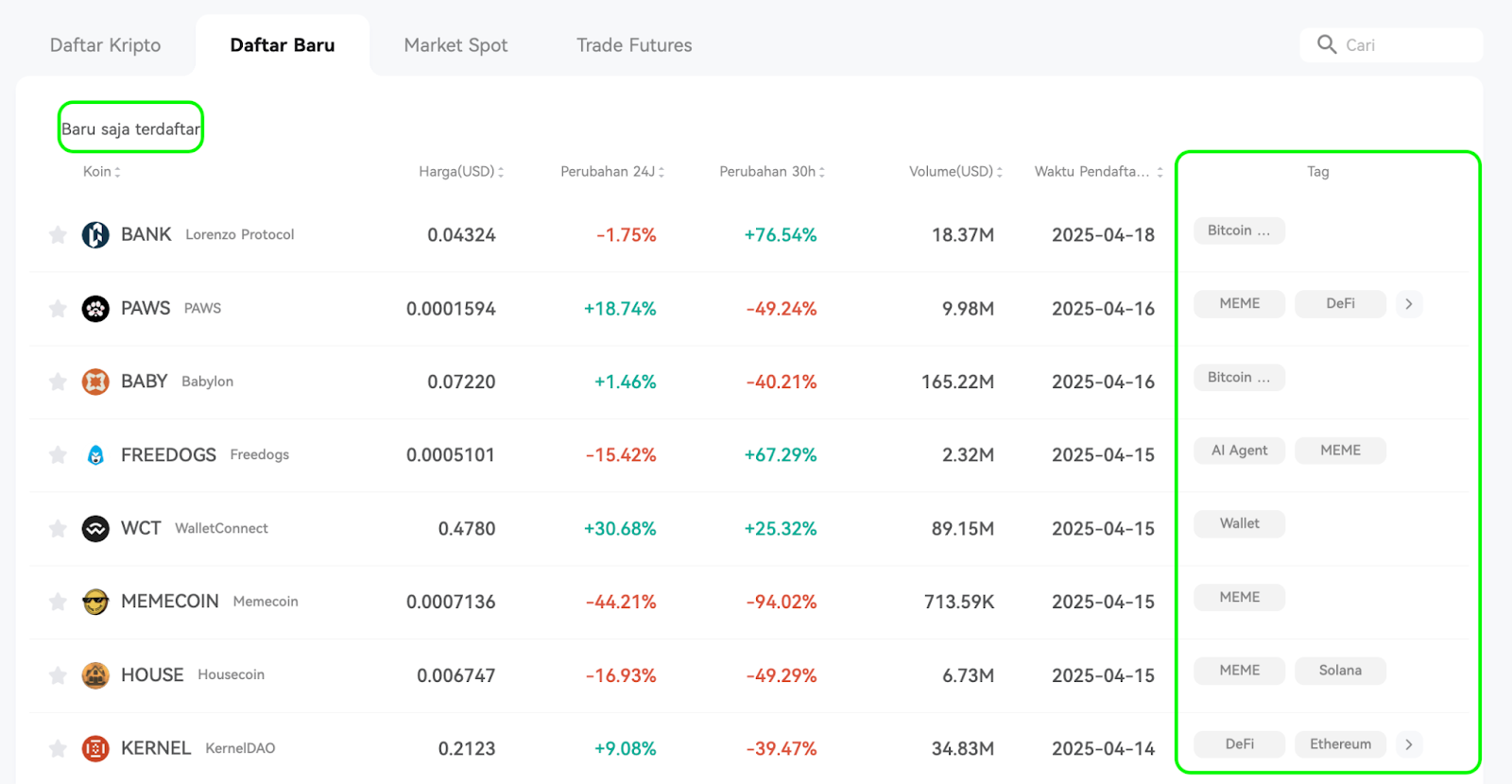Click the Solana tag on HOUSE
The height and width of the screenshot is (784, 1512).
click(1340, 671)
